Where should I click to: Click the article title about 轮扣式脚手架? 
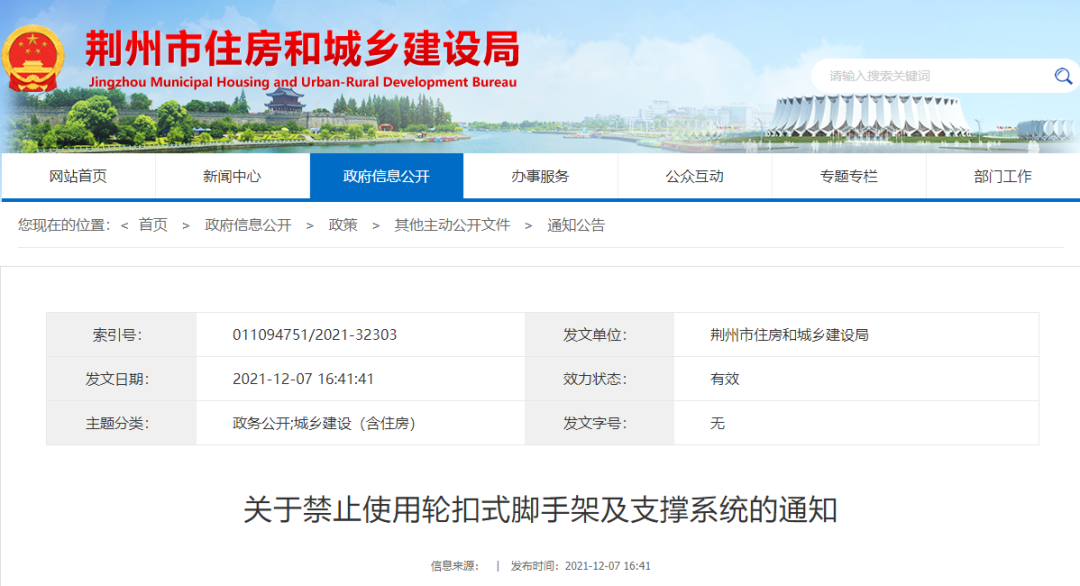click(540, 510)
